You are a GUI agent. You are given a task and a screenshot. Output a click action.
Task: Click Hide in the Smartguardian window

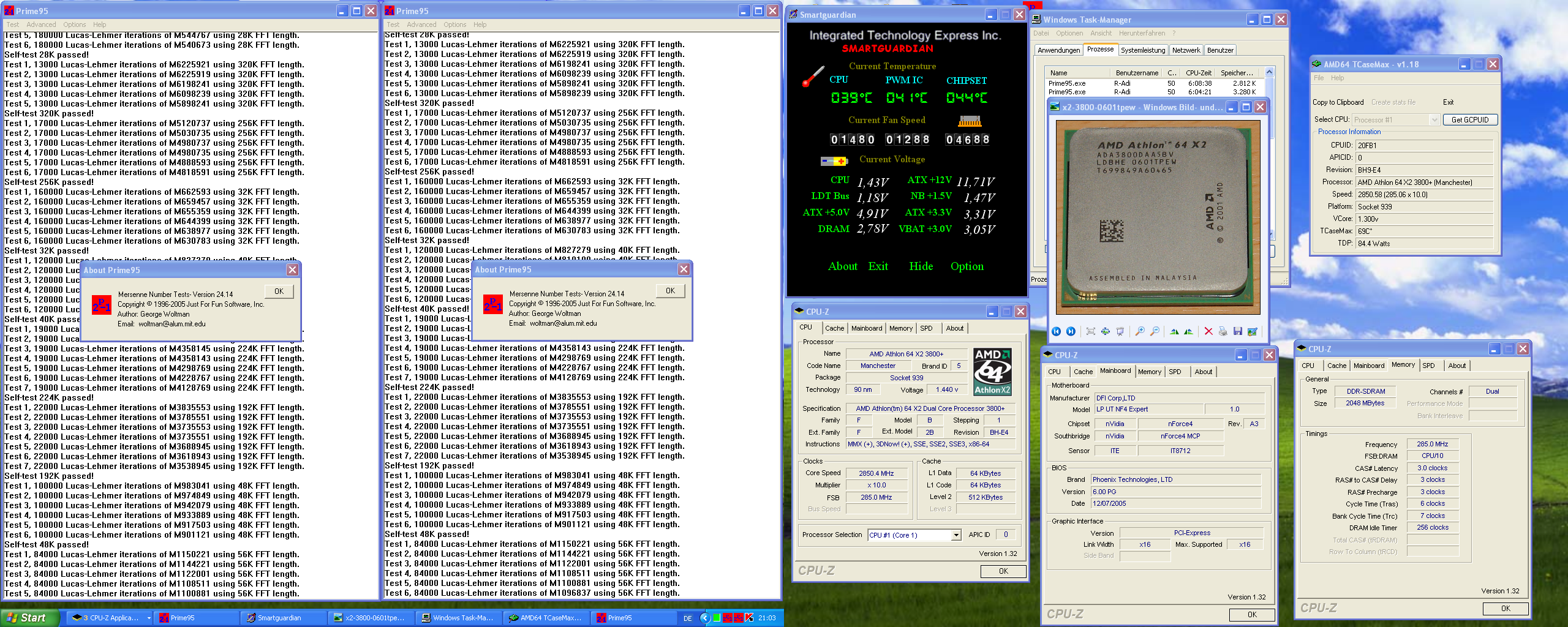click(921, 266)
